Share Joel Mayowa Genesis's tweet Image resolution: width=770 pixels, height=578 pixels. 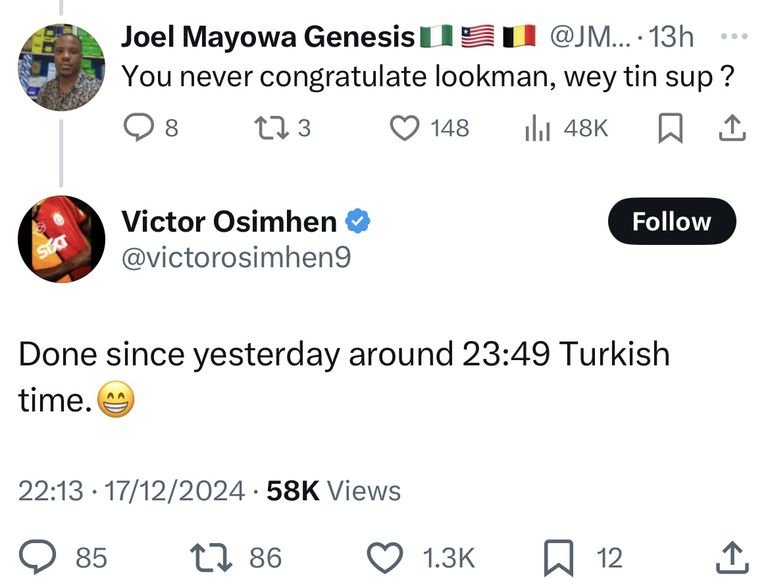tap(732, 128)
